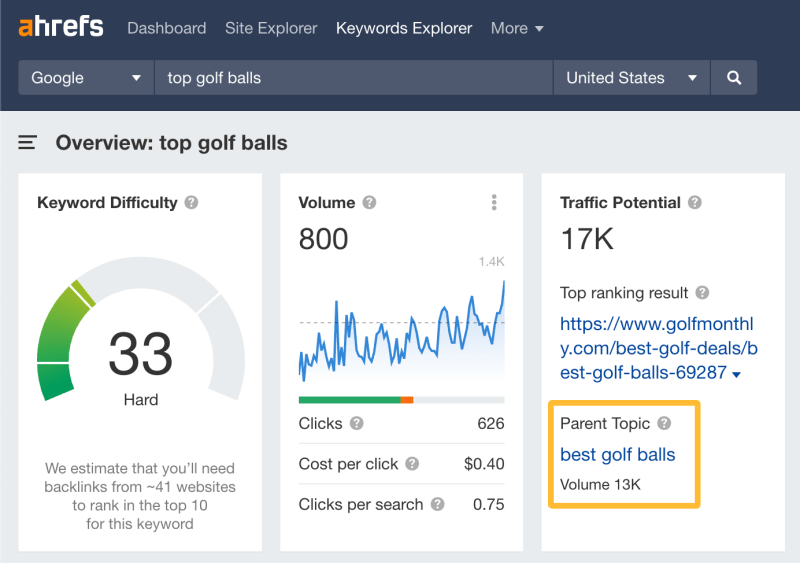This screenshot has height=563, width=800.
Task: Click the Volume help question icon
Action: pos(369,202)
